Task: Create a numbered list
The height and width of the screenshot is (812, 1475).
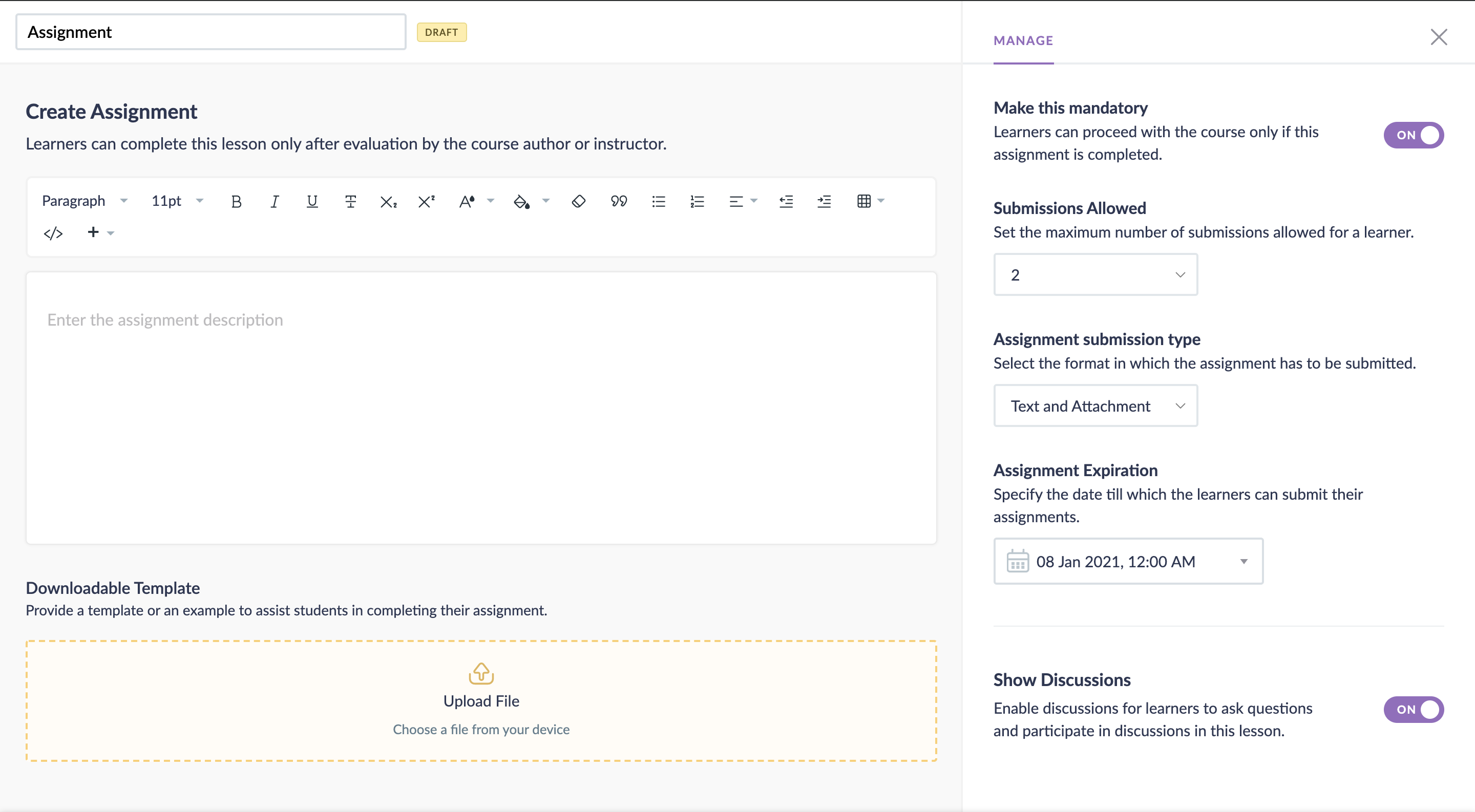Action: [697, 201]
